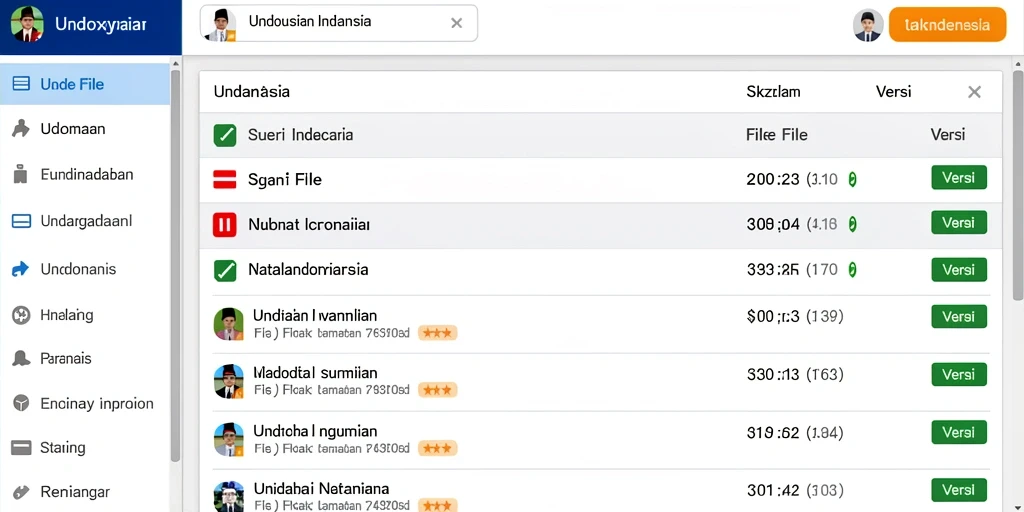The height and width of the screenshot is (512, 1024).
Task: Click the Undoxyiaiar logo avatar
Action: 27,25
